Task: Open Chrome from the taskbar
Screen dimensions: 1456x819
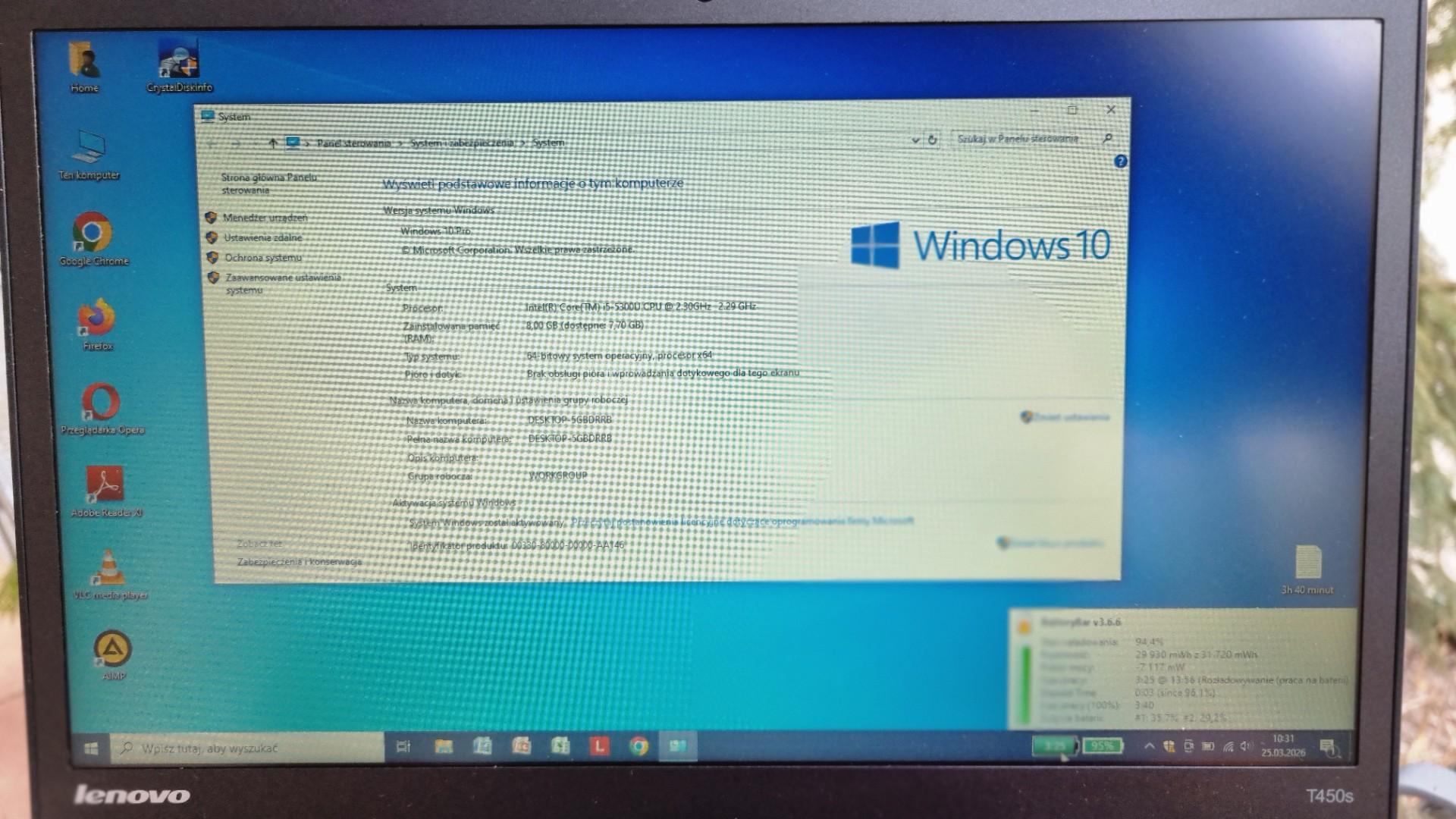Action: tap(639, 746)
